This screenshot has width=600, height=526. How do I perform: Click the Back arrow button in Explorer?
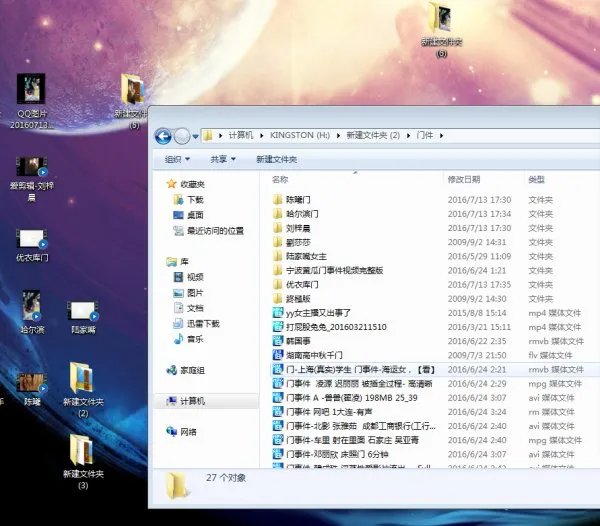pyautogui.click(x=163, y=136)
